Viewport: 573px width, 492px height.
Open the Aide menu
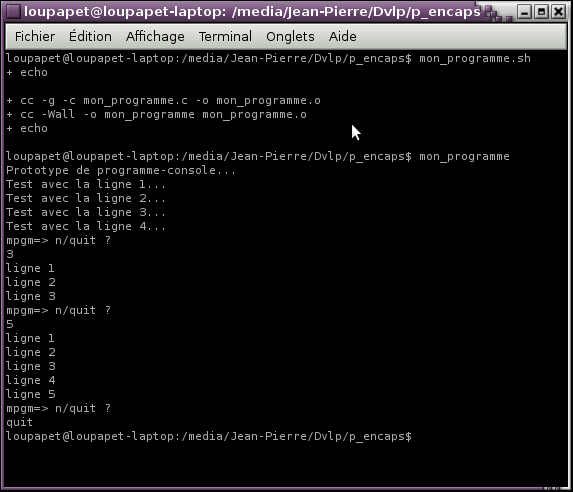342,37
